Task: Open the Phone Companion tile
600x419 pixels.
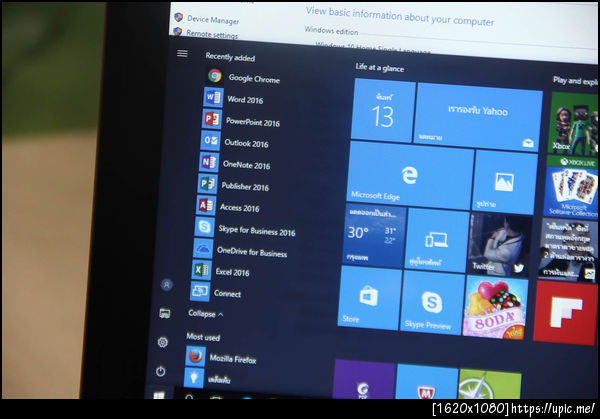Action: 437,241
